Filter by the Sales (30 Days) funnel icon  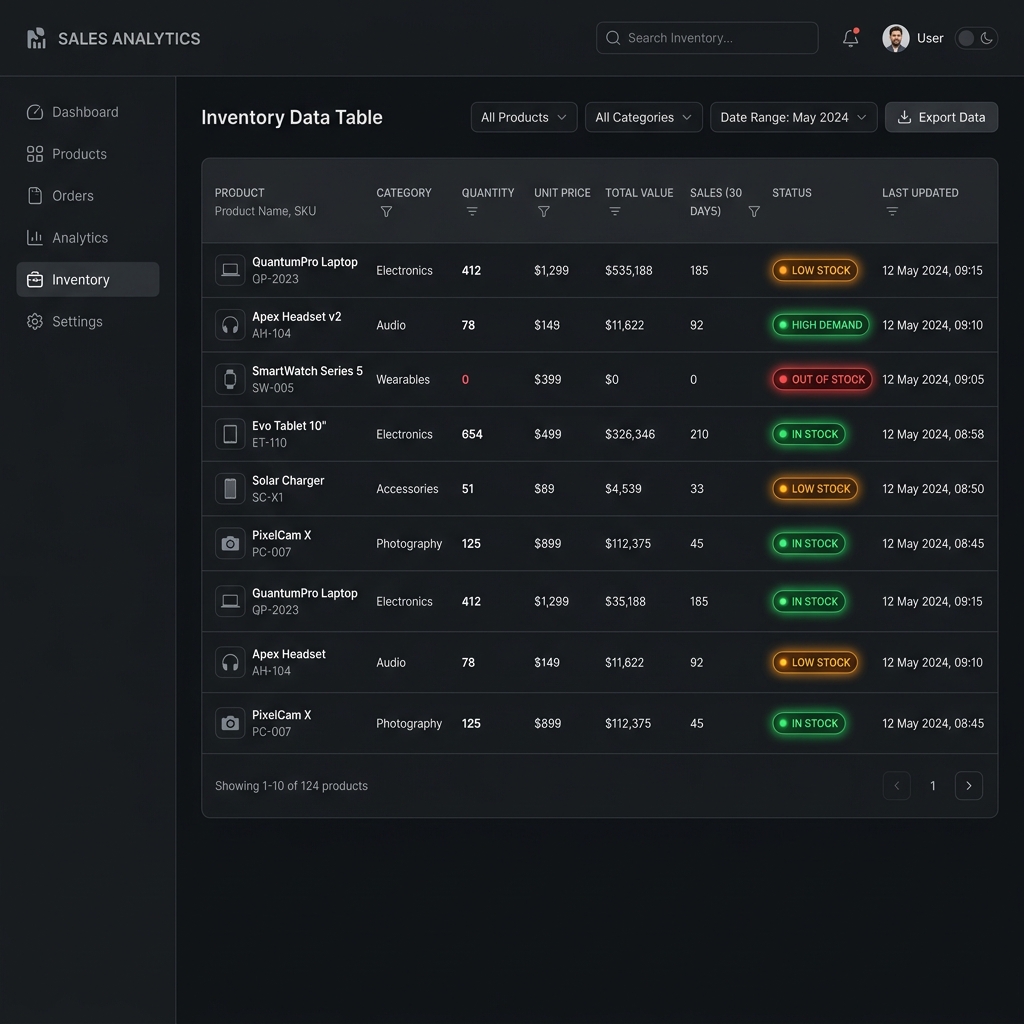point(754,212)
